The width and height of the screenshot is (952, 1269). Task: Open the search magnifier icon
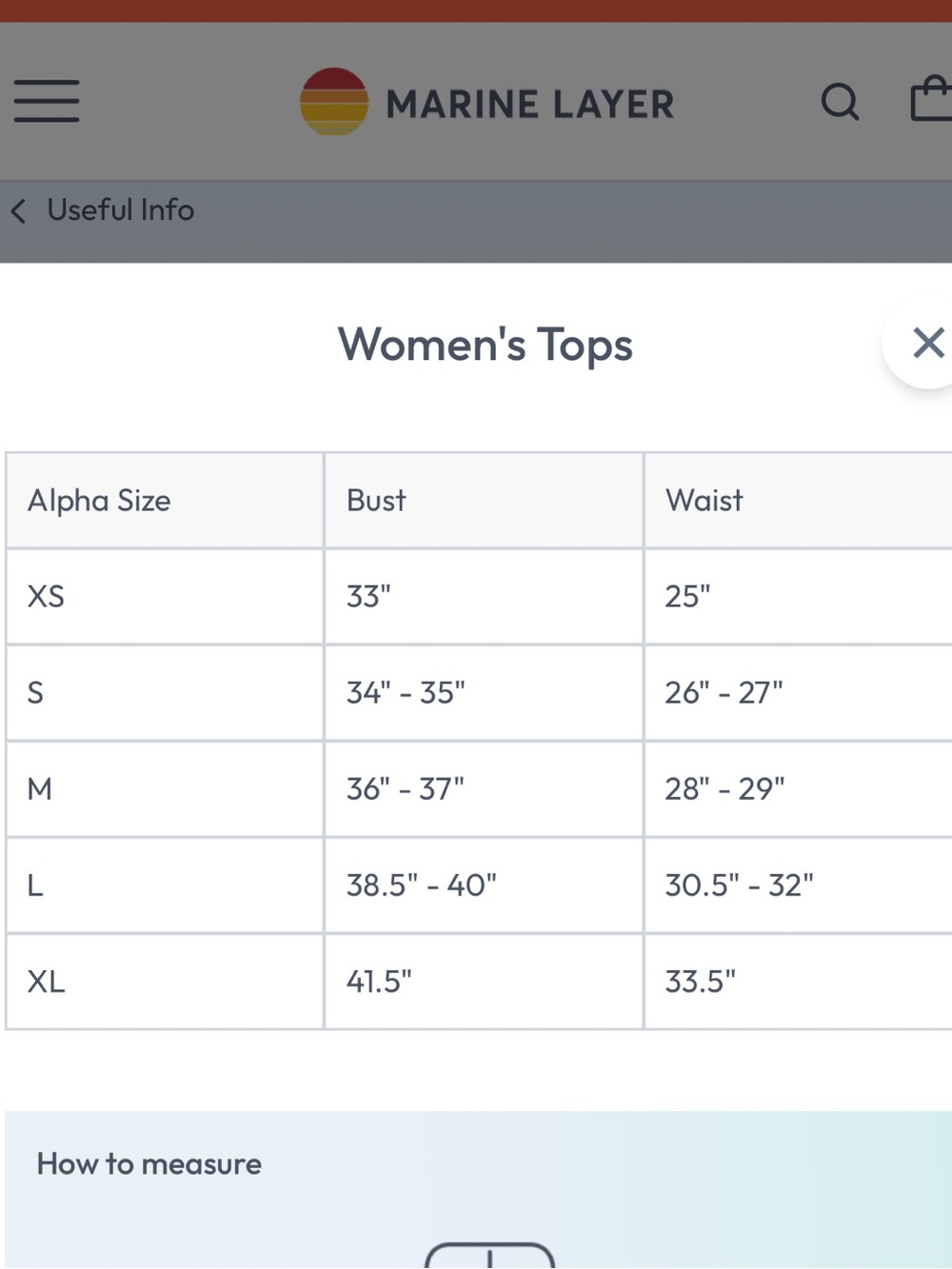click(840, 101)
